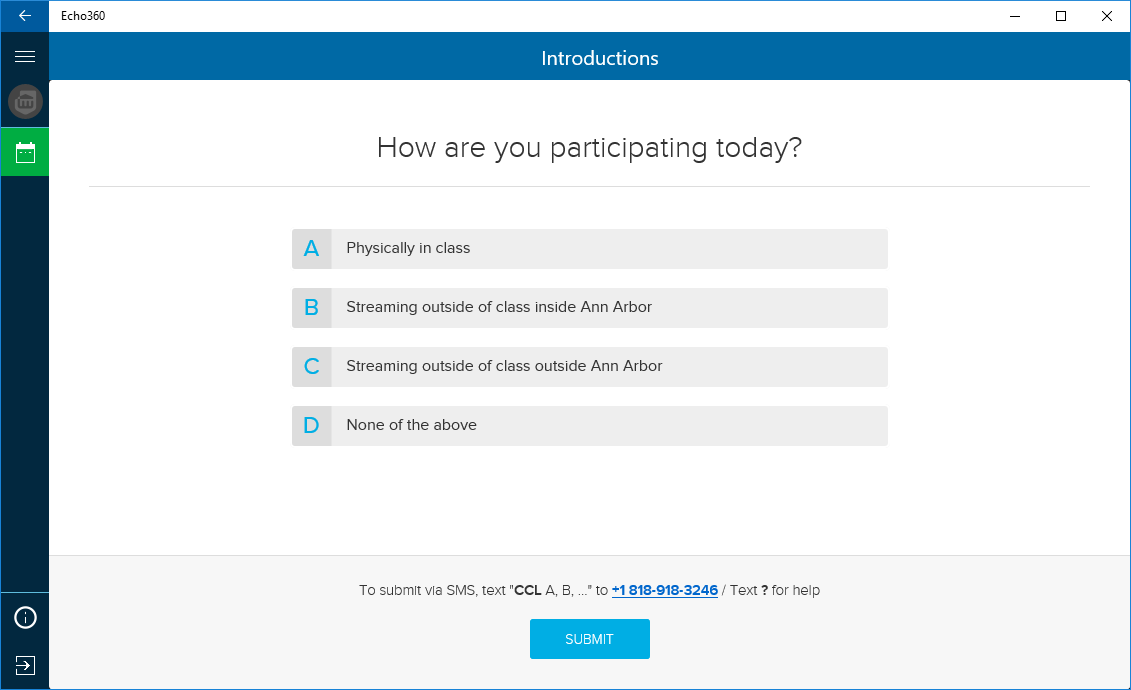The width and height of the screenshot is (1131, 690).
Task: Click the letter B answer badge
Action: (x=311, y=308)
